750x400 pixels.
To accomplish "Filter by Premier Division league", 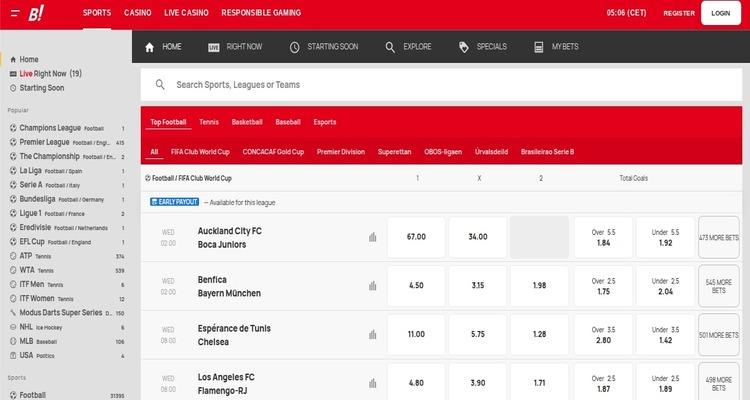I will (x=341, y=152).
